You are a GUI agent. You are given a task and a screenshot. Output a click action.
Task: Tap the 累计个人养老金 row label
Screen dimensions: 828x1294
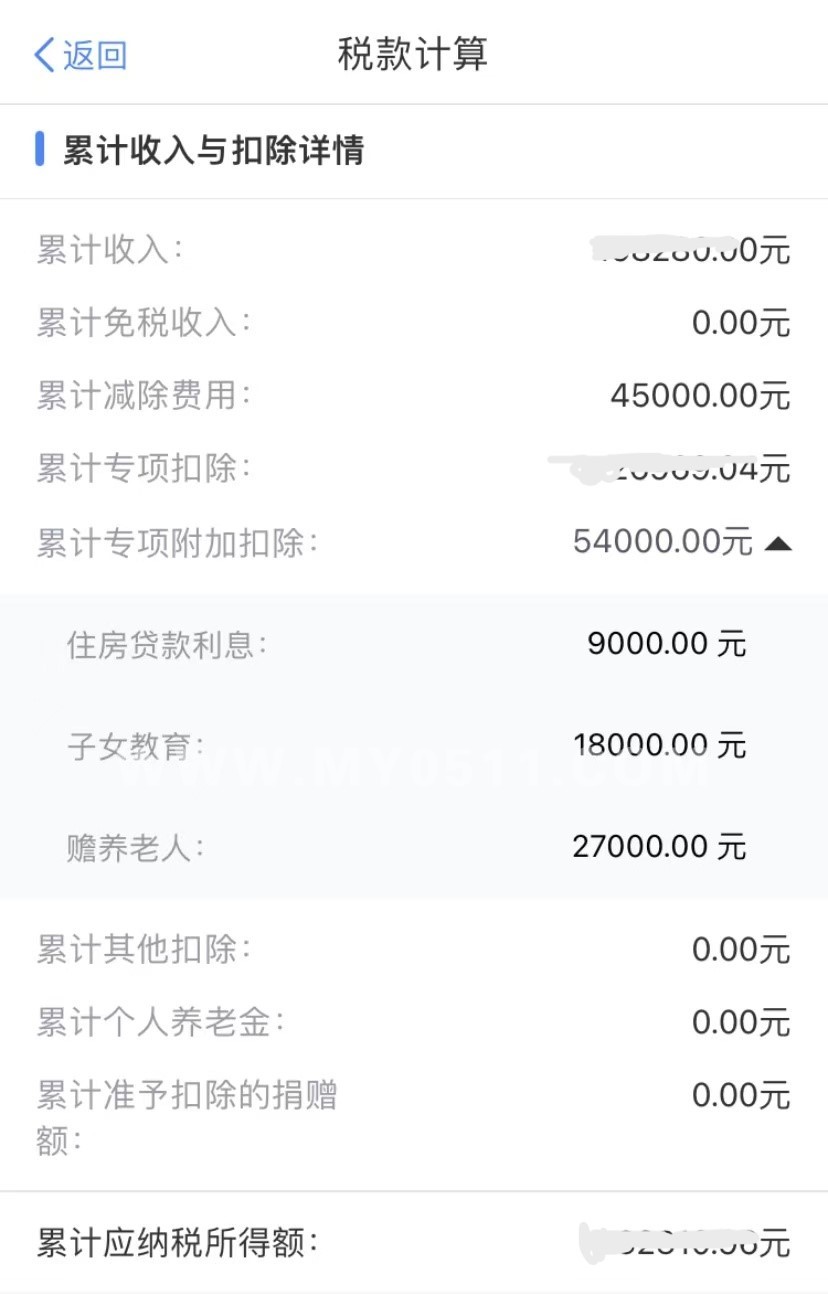[160, 1022]
